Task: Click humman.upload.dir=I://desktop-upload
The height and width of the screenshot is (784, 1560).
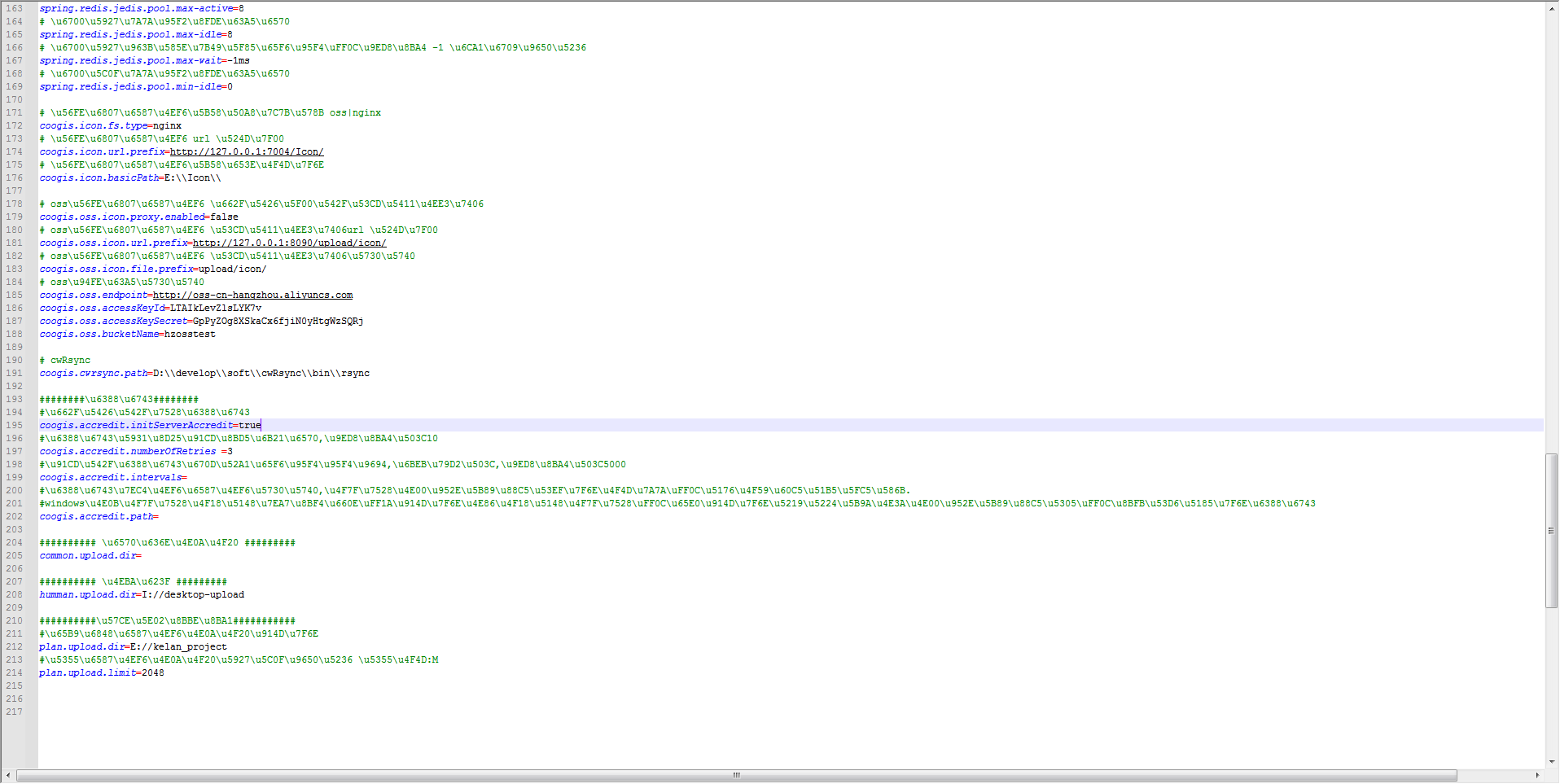Action: 142,594
